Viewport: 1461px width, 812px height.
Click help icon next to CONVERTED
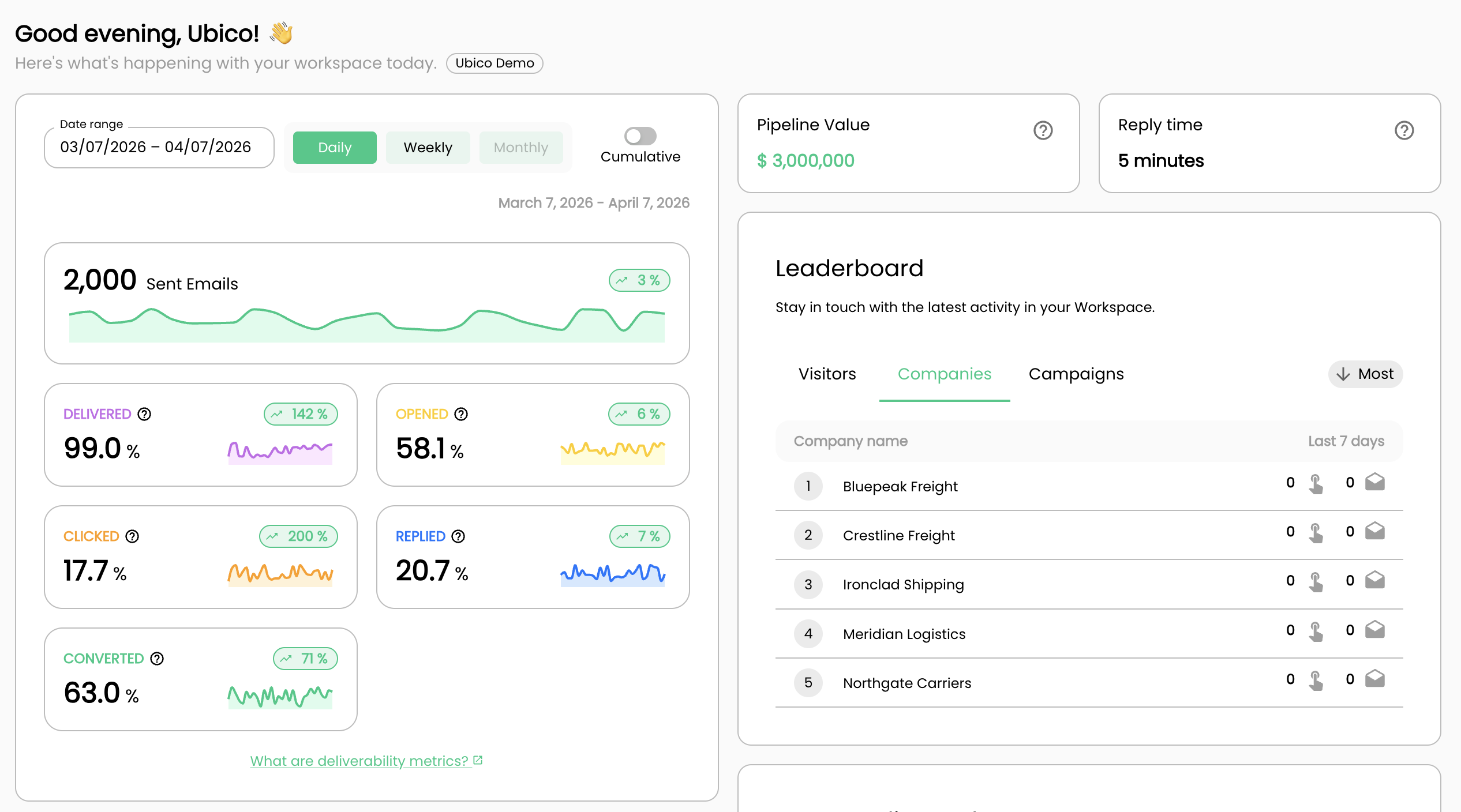[x=157, y=659]
